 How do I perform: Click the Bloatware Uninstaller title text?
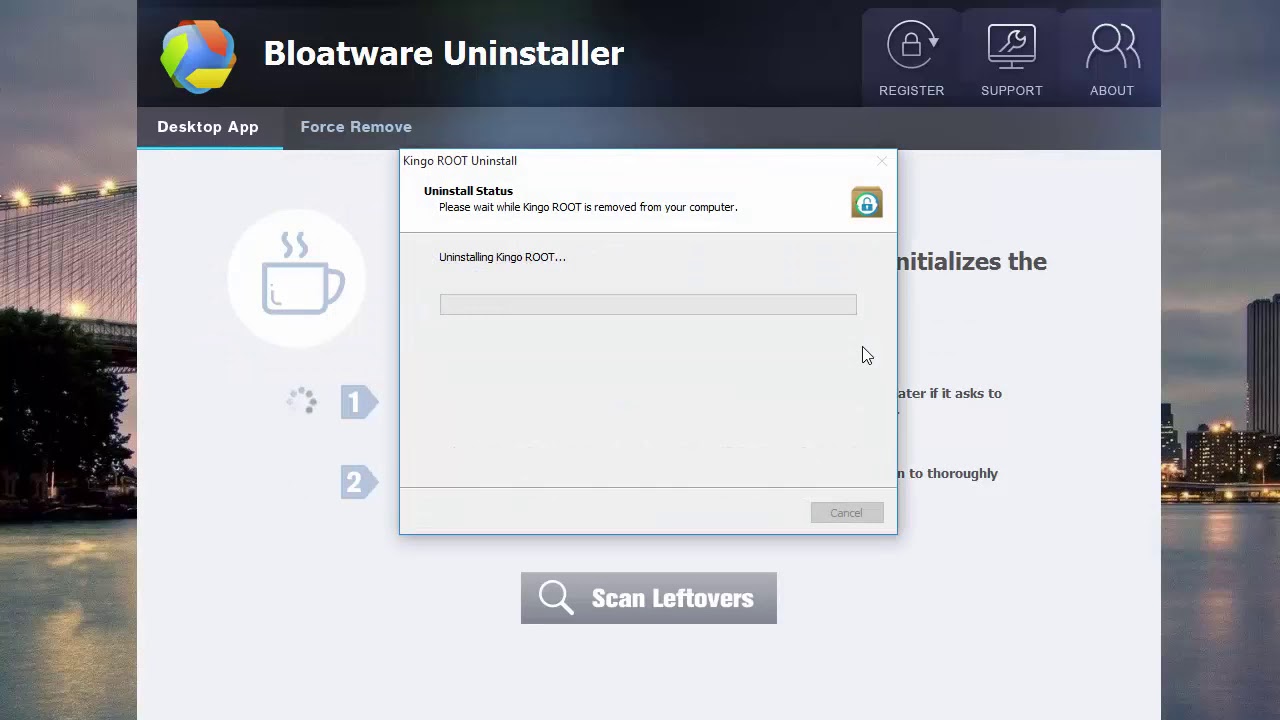(x=444, y=53)
